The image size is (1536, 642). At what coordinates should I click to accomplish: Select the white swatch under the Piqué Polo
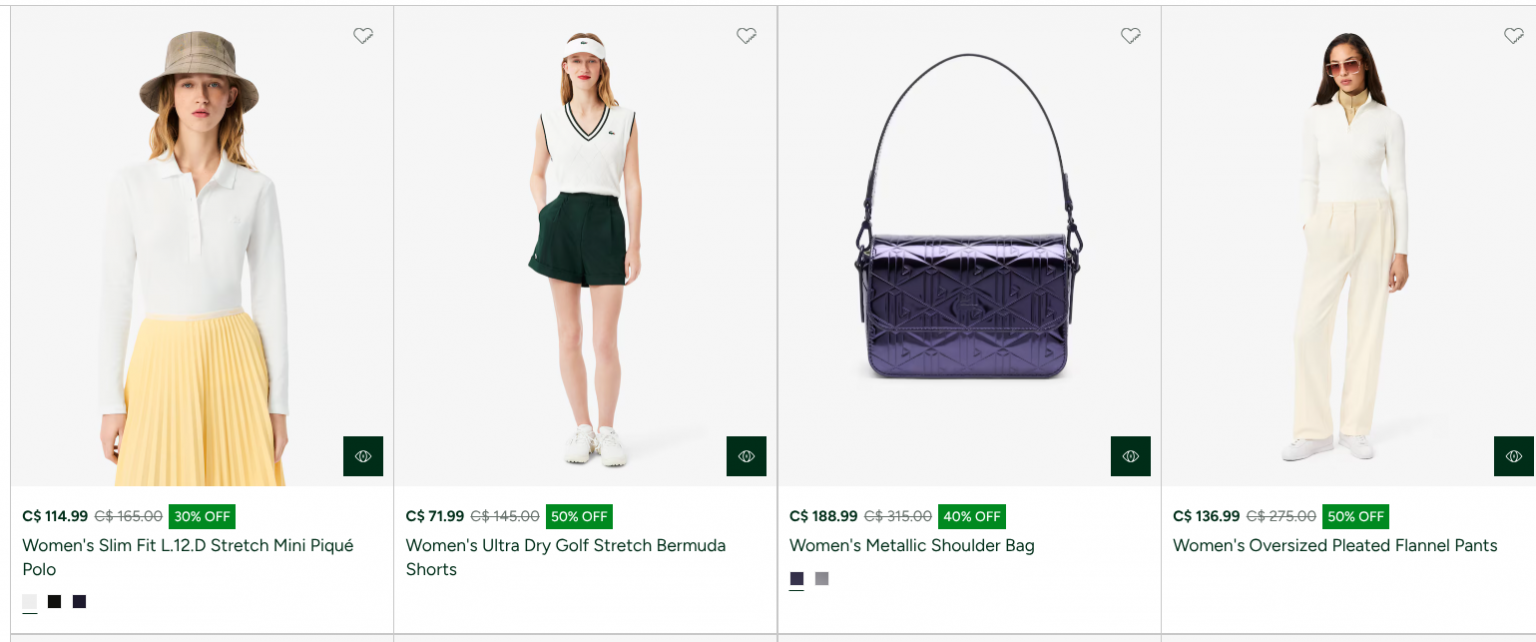29,601
